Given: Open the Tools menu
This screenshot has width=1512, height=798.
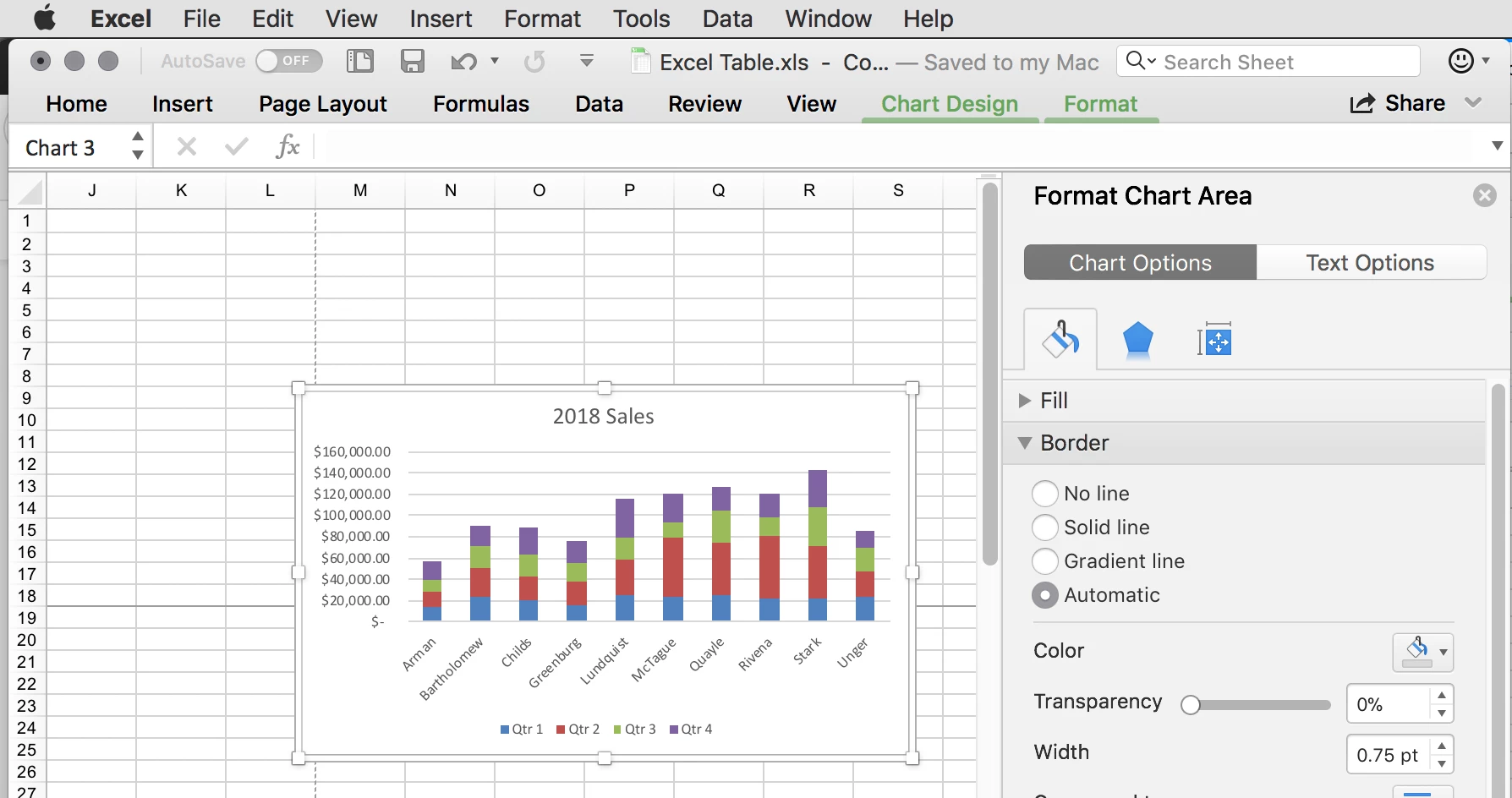Looking at the screenshot, I should 641,19.
